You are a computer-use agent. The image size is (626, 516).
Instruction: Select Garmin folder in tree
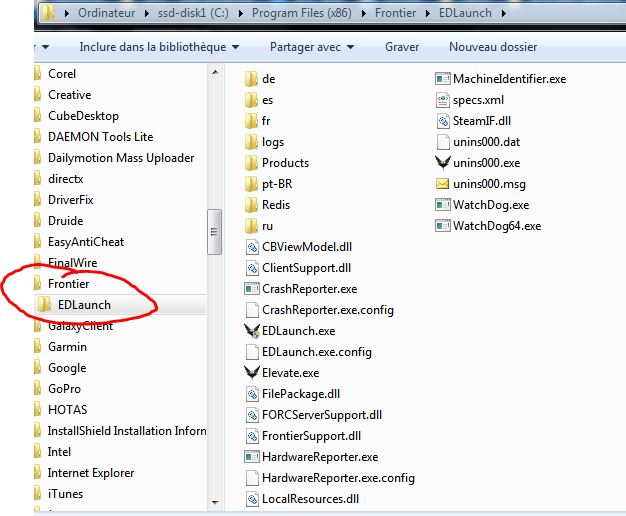67,347
